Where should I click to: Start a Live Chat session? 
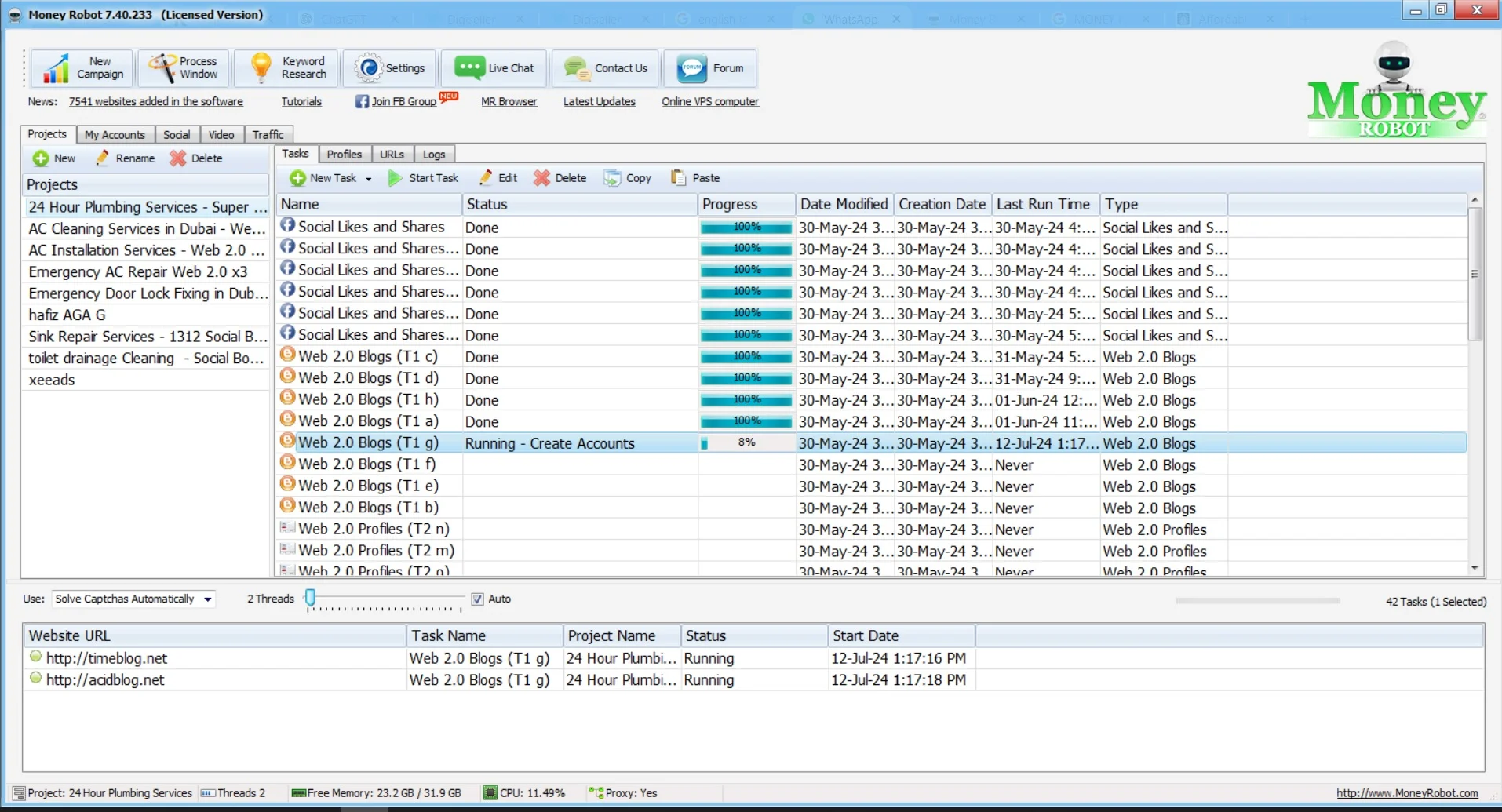coord(494,68)
